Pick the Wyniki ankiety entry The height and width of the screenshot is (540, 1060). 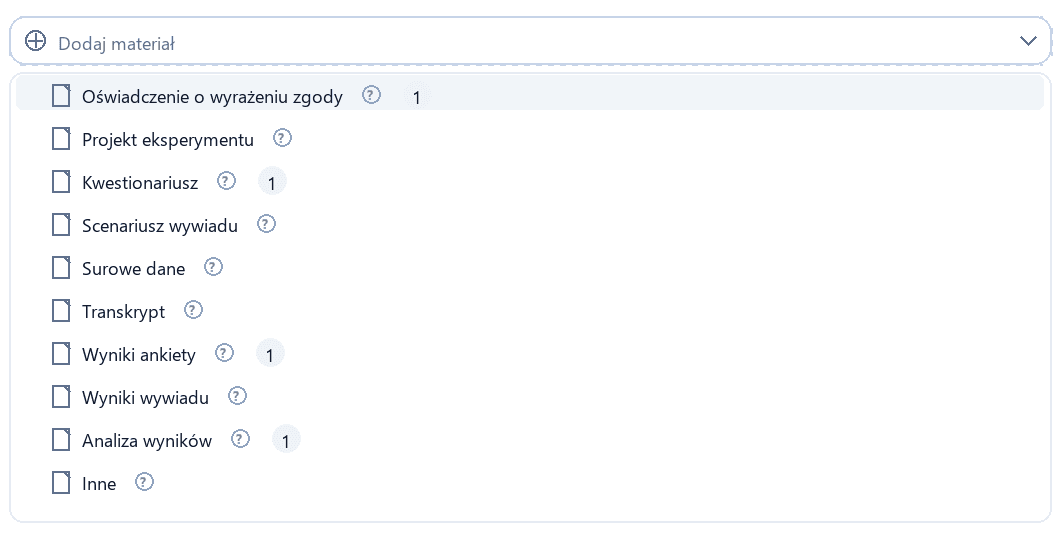[x=530, y=354]
